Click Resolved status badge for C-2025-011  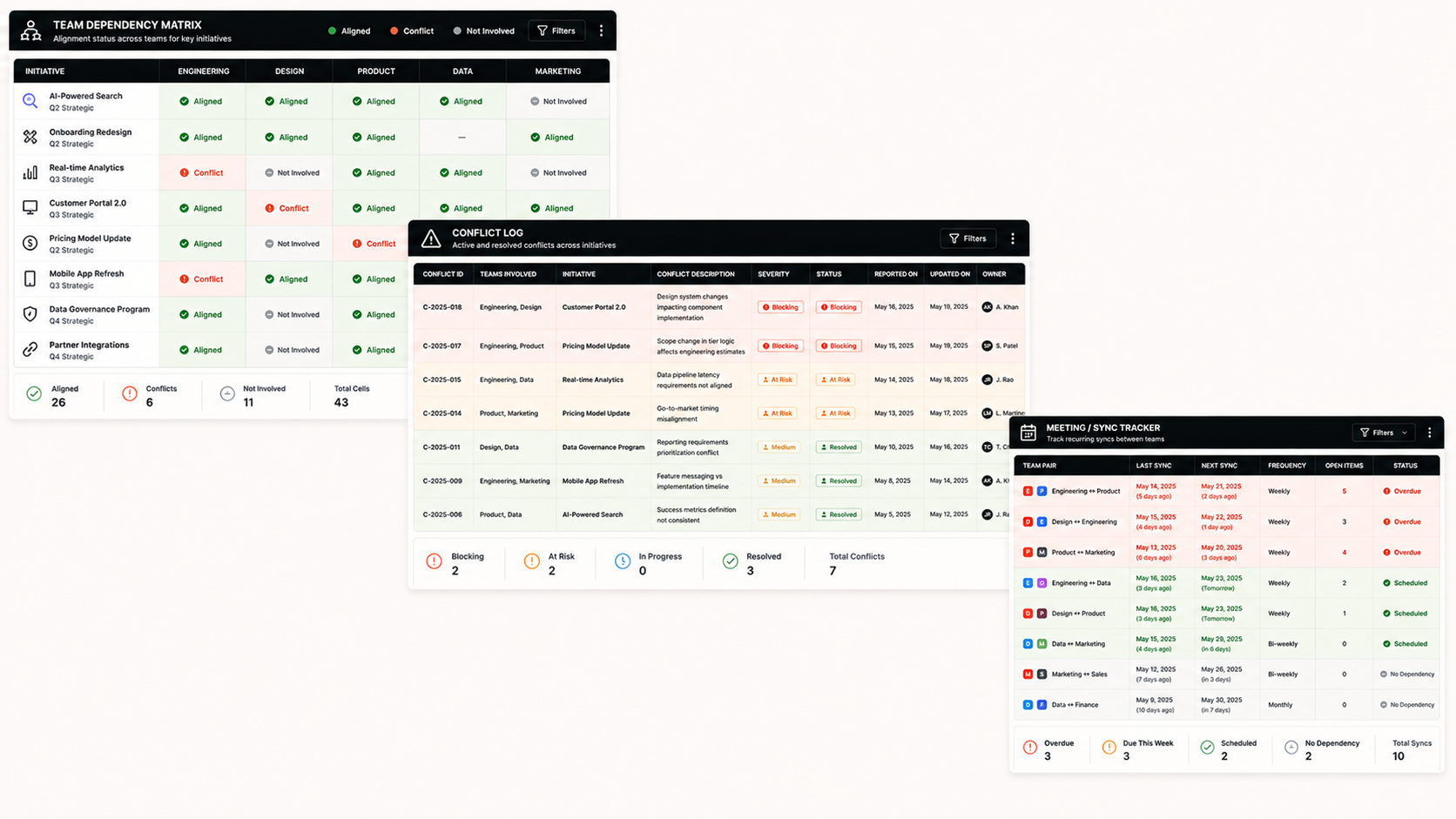coord(839,447)
